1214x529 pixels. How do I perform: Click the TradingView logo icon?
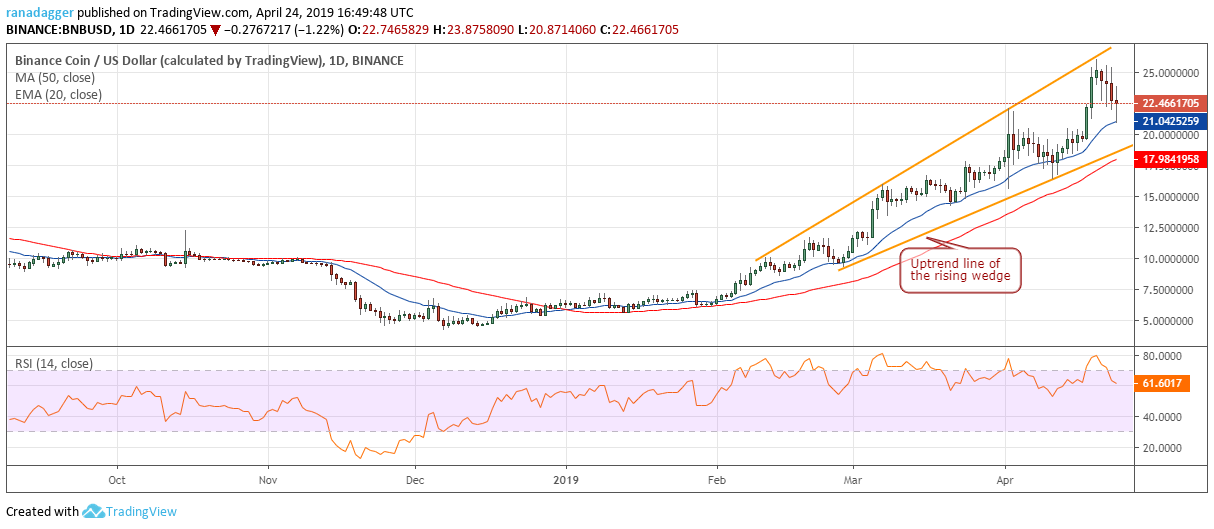pos(95,512)
